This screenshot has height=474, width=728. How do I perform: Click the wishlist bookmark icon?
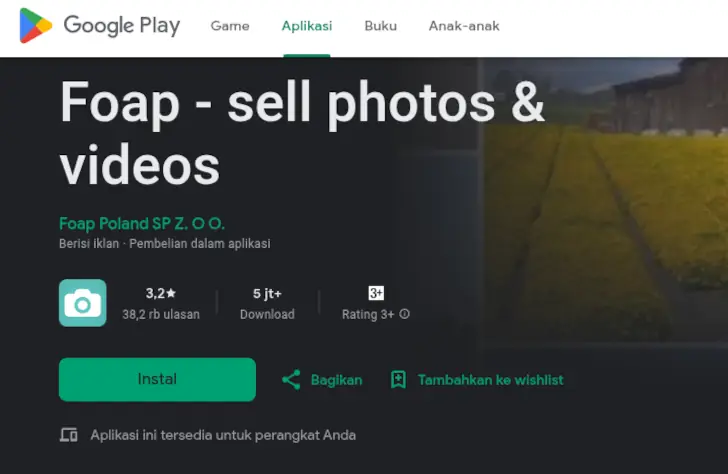398,380
